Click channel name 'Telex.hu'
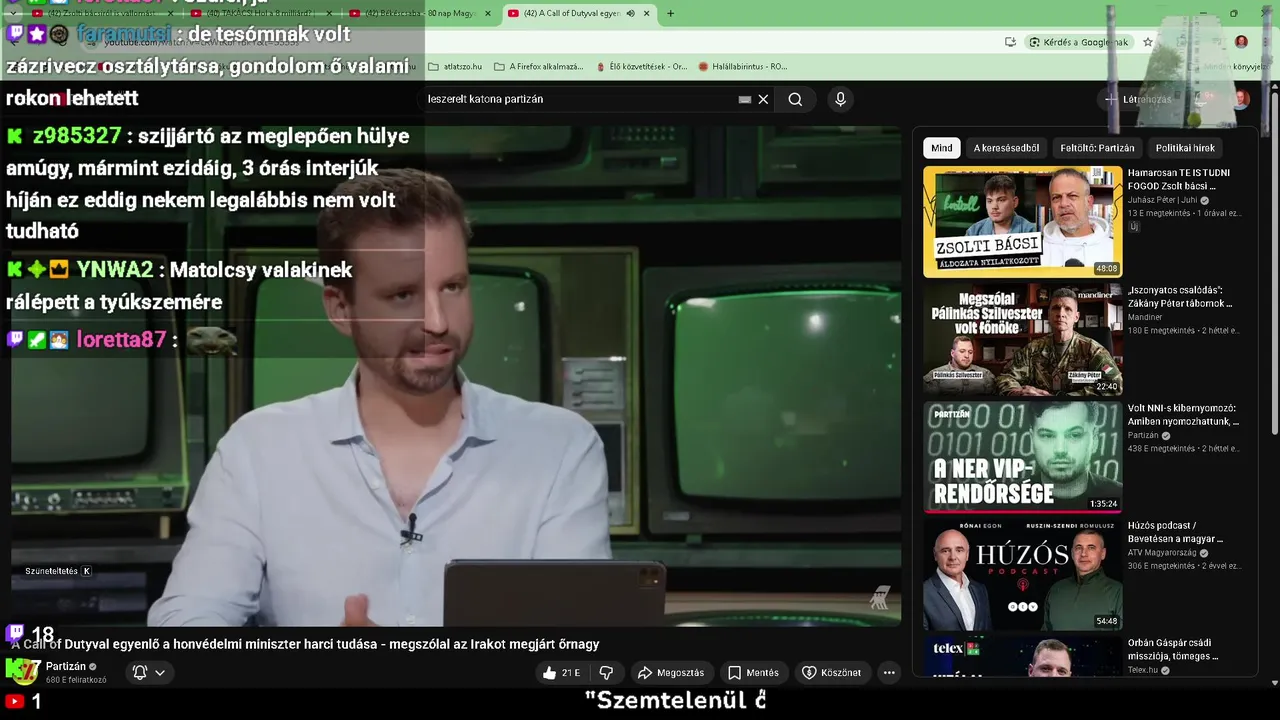 coord(1143,670)
